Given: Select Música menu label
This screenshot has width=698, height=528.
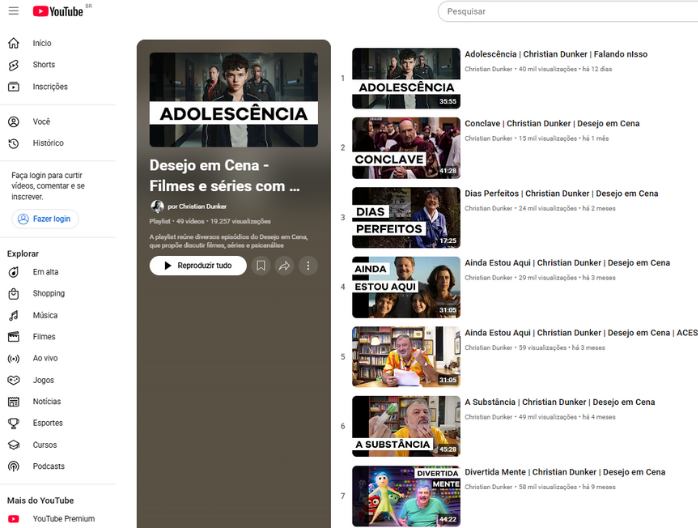Looking at the screenshot, I should 45,315.
